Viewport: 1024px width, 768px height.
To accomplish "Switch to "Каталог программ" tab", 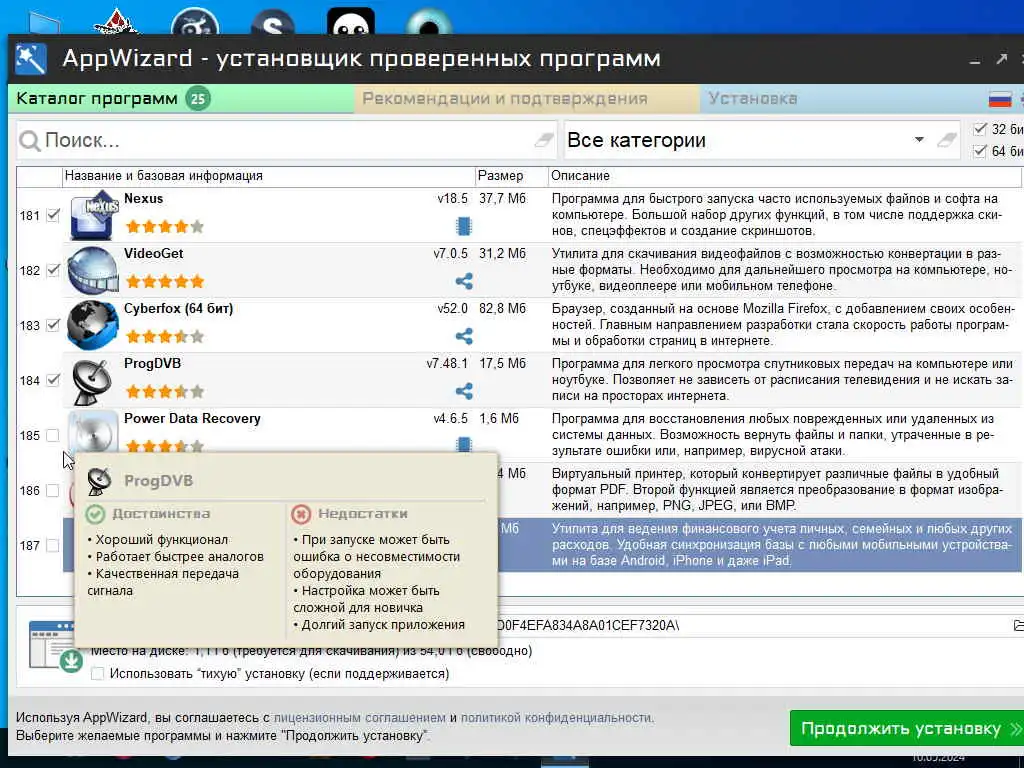I will click(182, 99).
